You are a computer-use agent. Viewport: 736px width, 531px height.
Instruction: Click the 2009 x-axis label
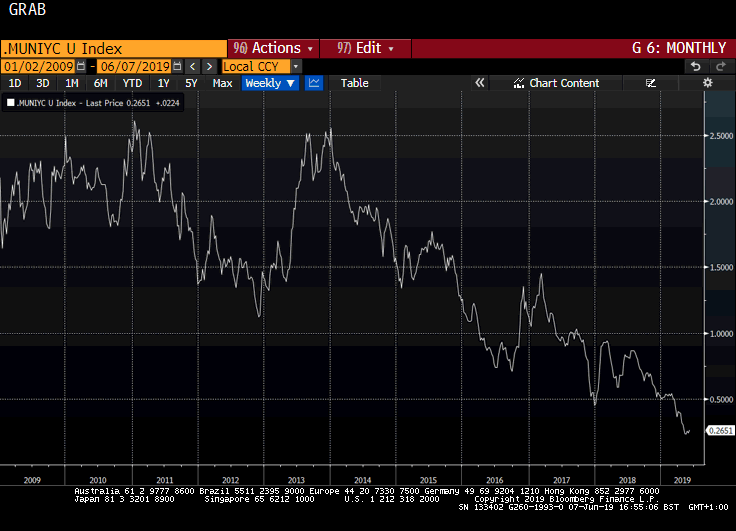[32, 480]
